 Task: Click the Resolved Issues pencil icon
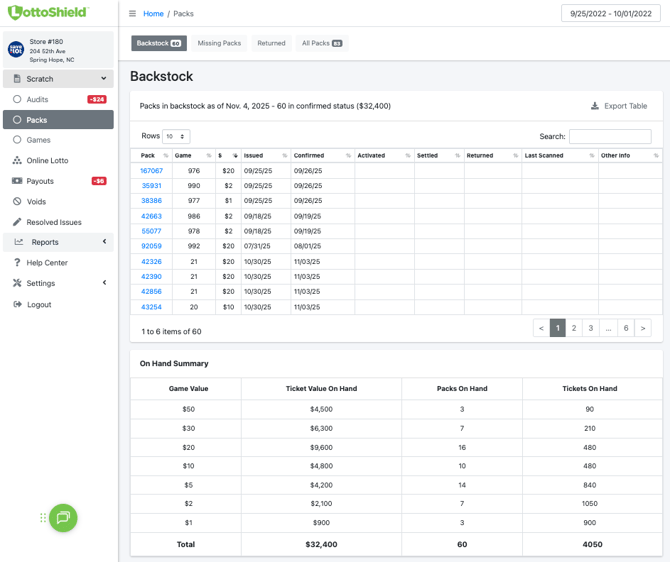[17, 222]
